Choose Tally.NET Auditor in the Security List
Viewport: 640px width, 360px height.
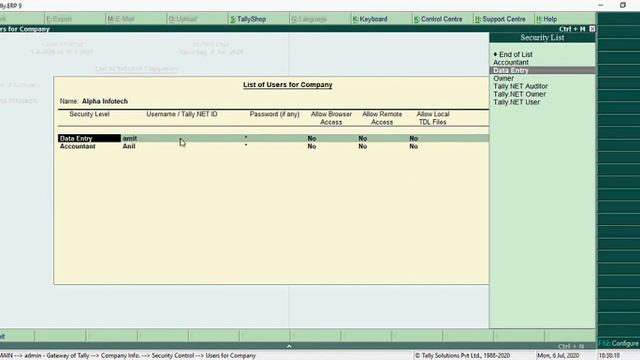[520, 86]
